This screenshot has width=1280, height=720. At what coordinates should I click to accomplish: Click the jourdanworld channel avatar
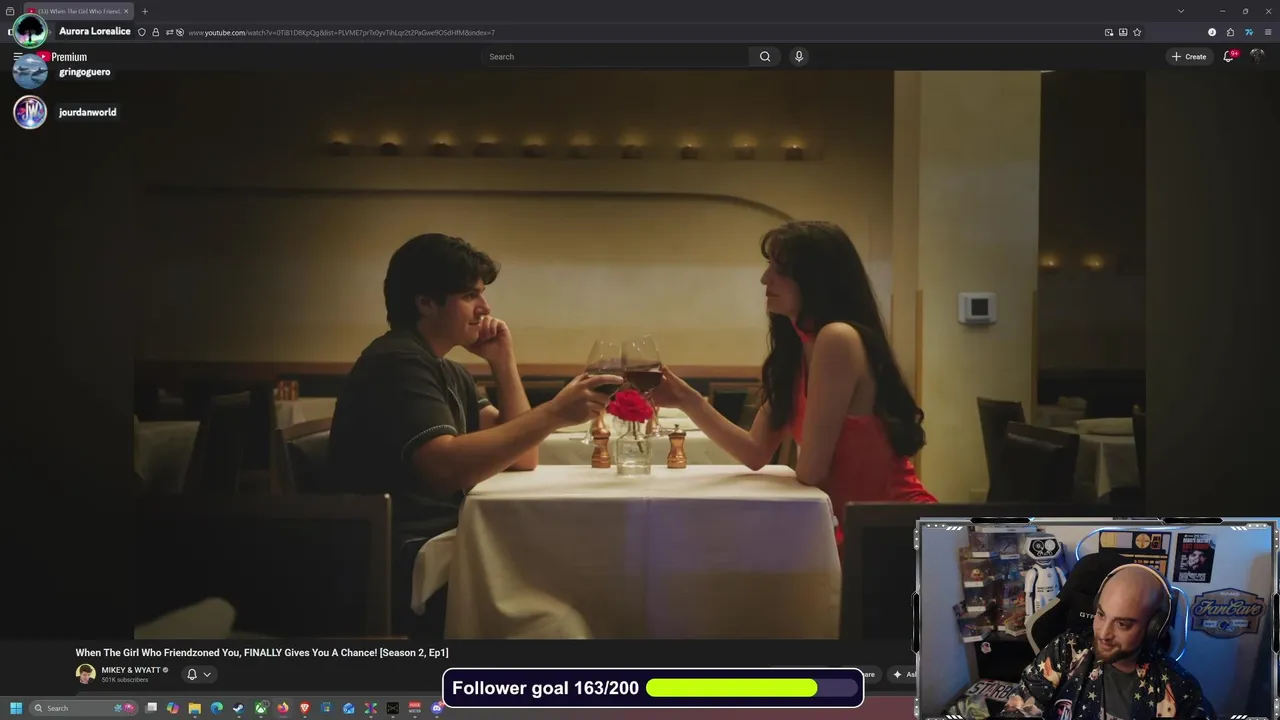30,112
